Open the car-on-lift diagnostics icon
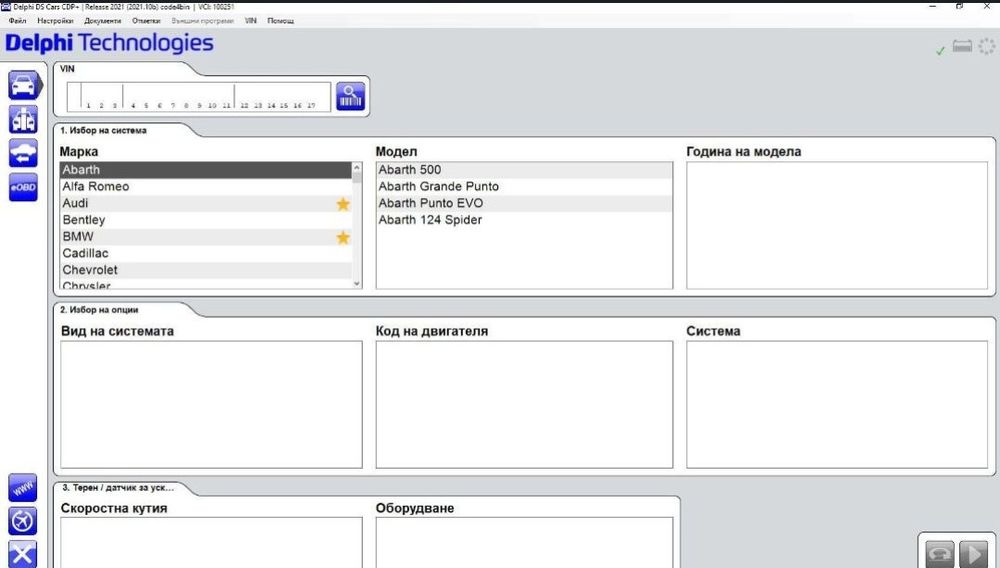Screen dimensions: 1000x568 pyautogui.click(x=23, y=119)
